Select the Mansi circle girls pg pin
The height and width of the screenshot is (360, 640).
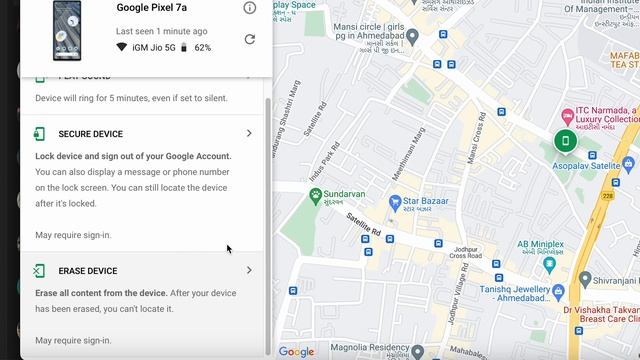(x=413, y=37)
